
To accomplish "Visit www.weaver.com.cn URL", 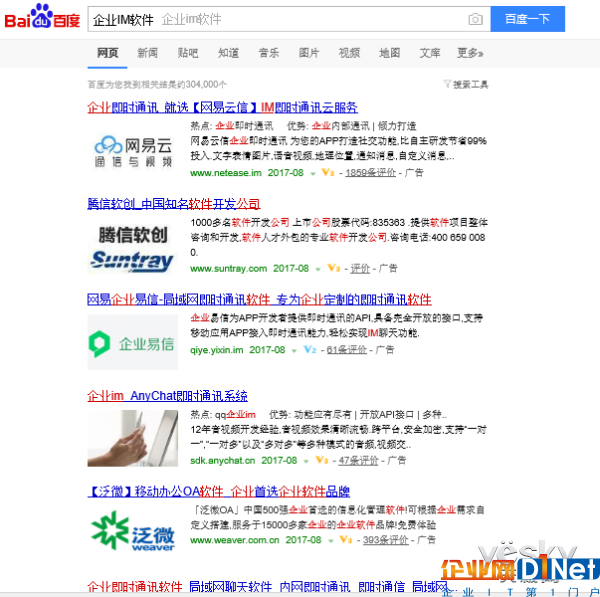I will coord(235,540).
